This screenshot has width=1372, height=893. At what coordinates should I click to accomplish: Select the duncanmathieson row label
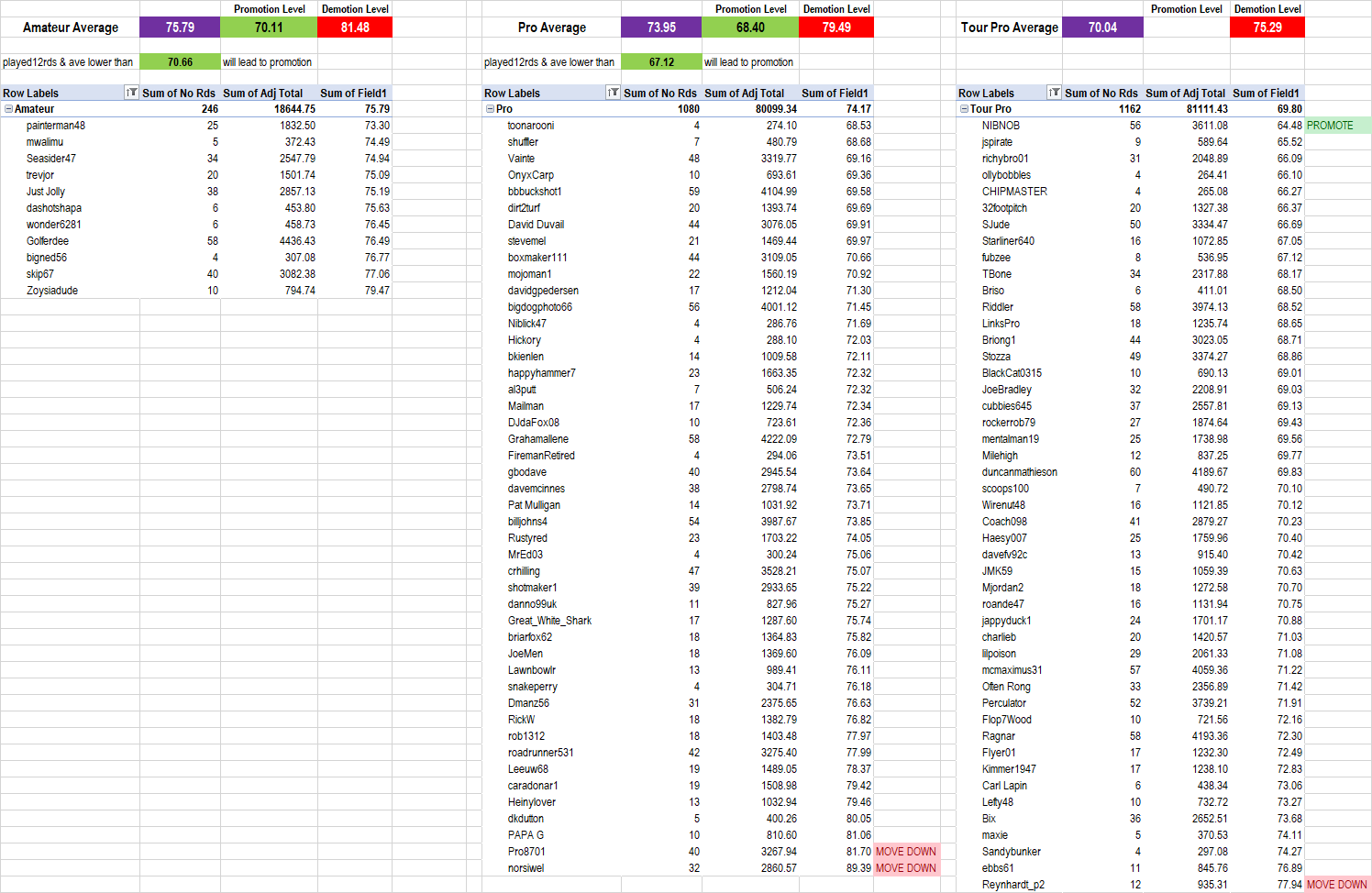tap(1019, 472)
